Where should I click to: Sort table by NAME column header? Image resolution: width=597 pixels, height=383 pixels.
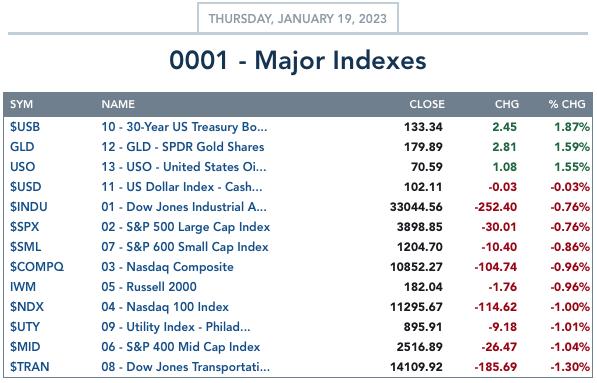118,104
